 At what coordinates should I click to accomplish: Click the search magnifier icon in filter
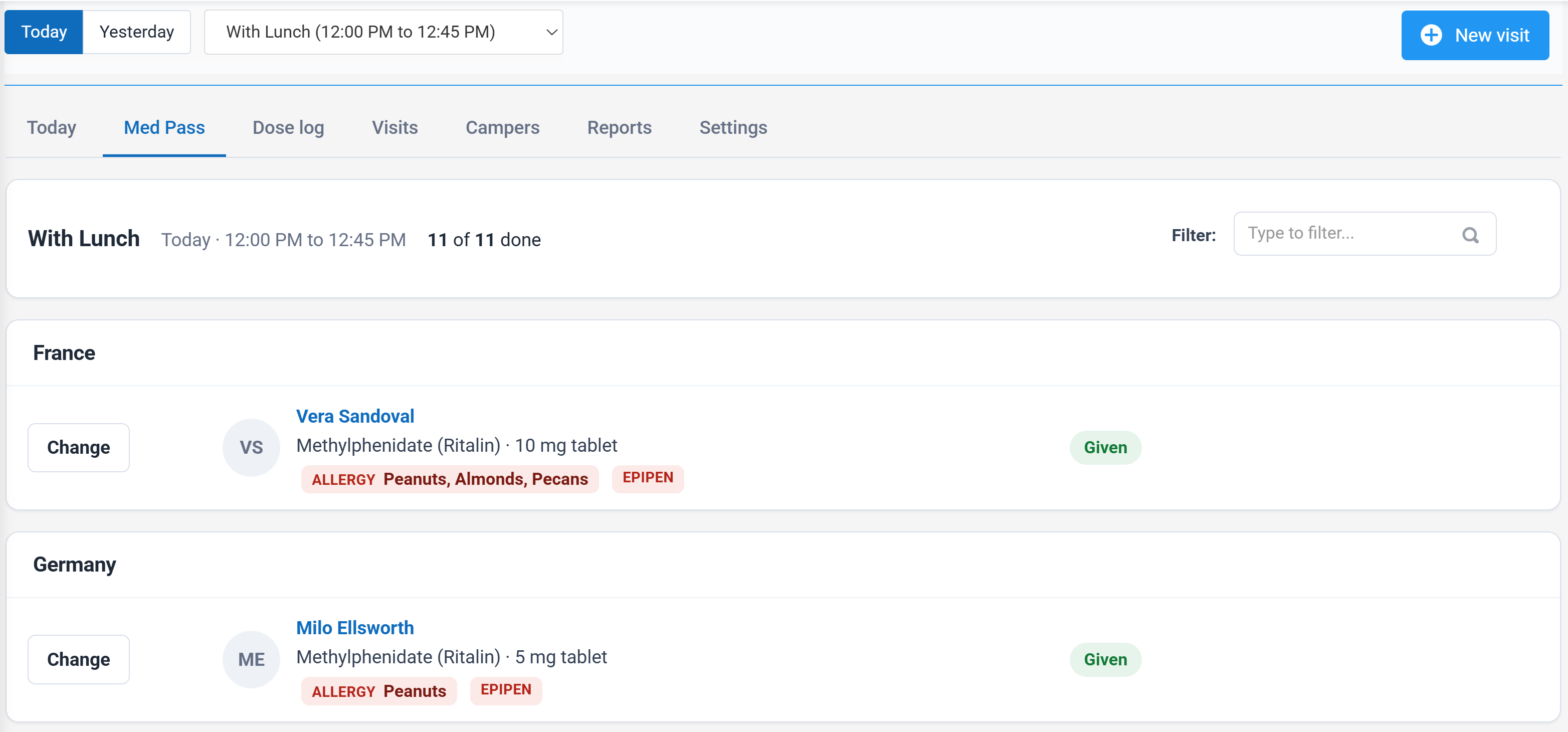pyautogui.click(x=1470, y=235)
